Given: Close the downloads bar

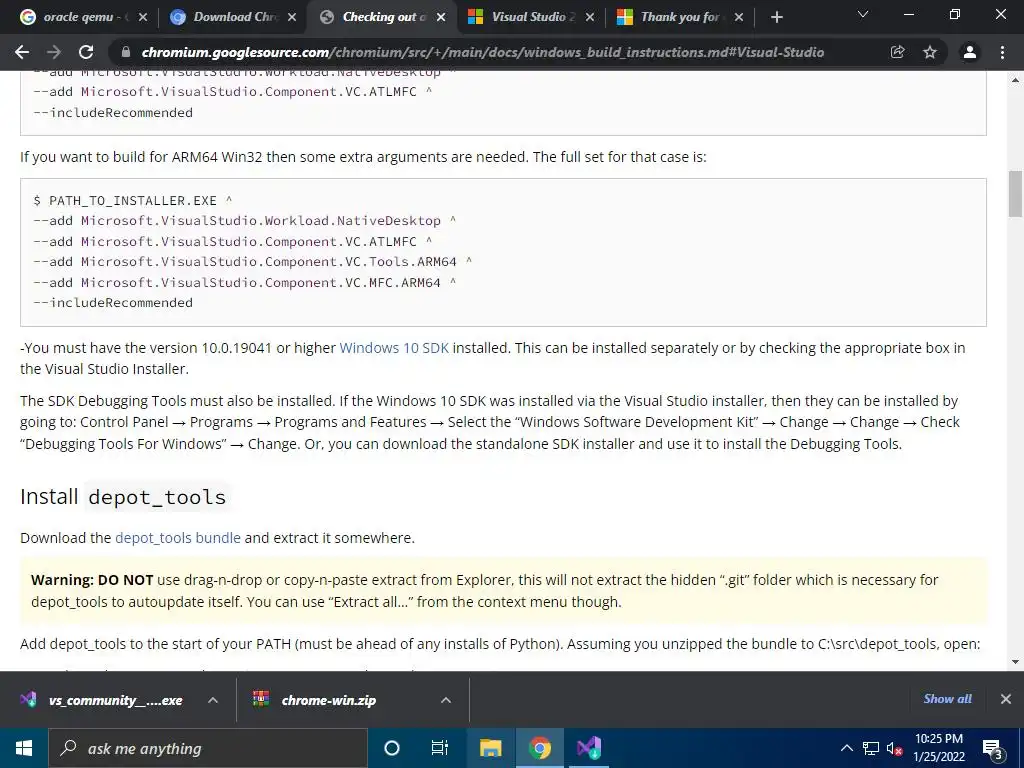Looking at the screenshot, I should [1006, 699].
